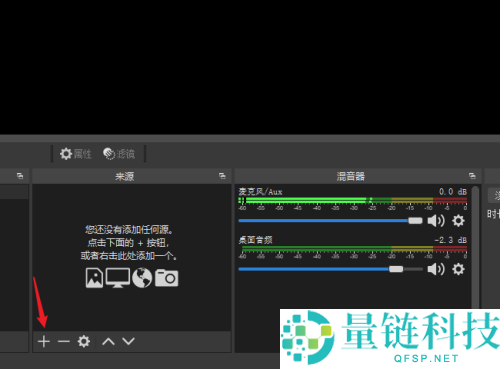Click the browser globe hint icon

(142, 278)
